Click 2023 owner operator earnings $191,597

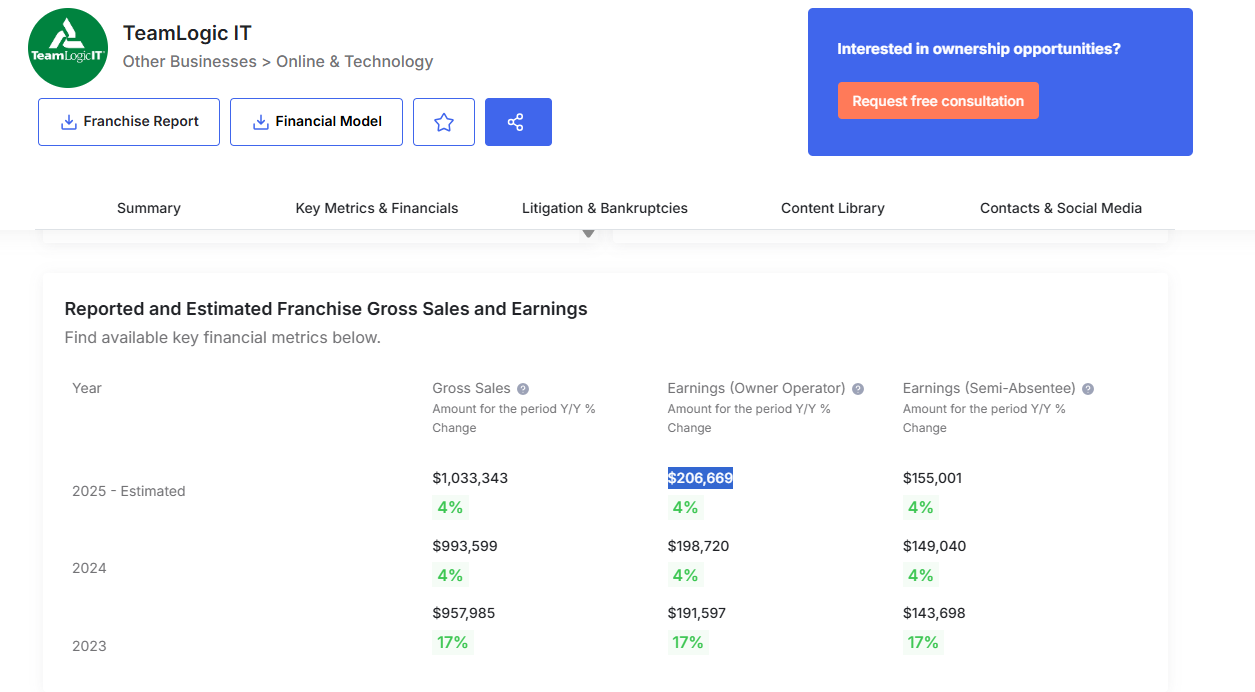697,613
